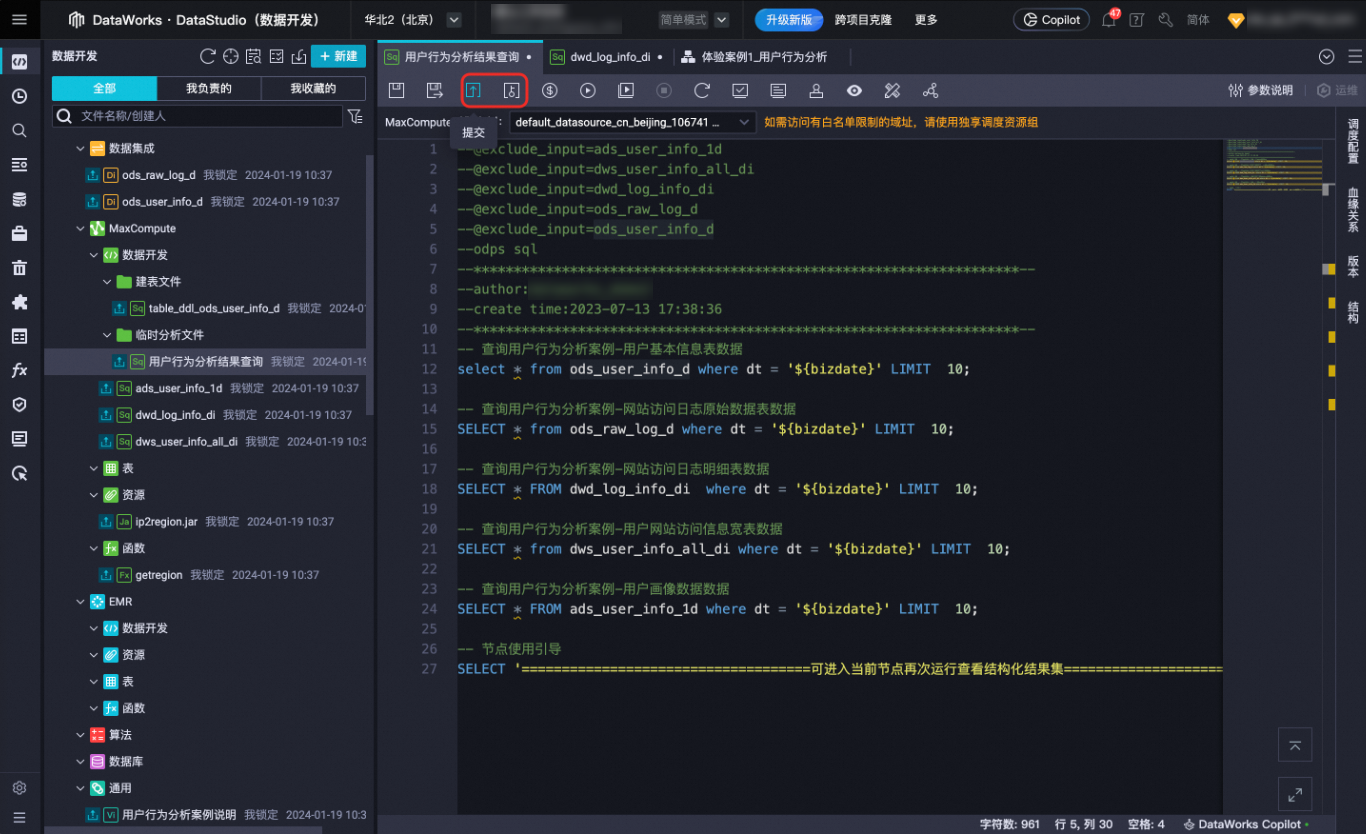Click the briefcase sidebar icon

click(19, 233)
